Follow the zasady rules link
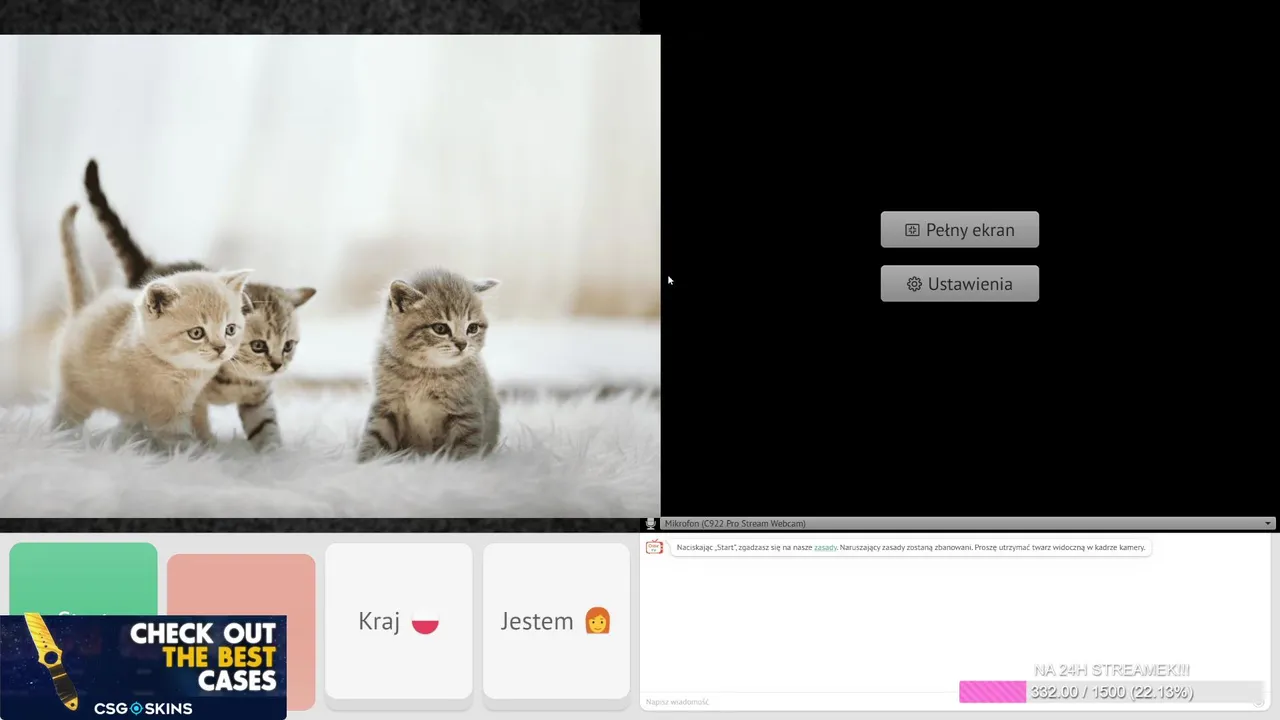Screen dimensions: 1280x720 (825, 548)
